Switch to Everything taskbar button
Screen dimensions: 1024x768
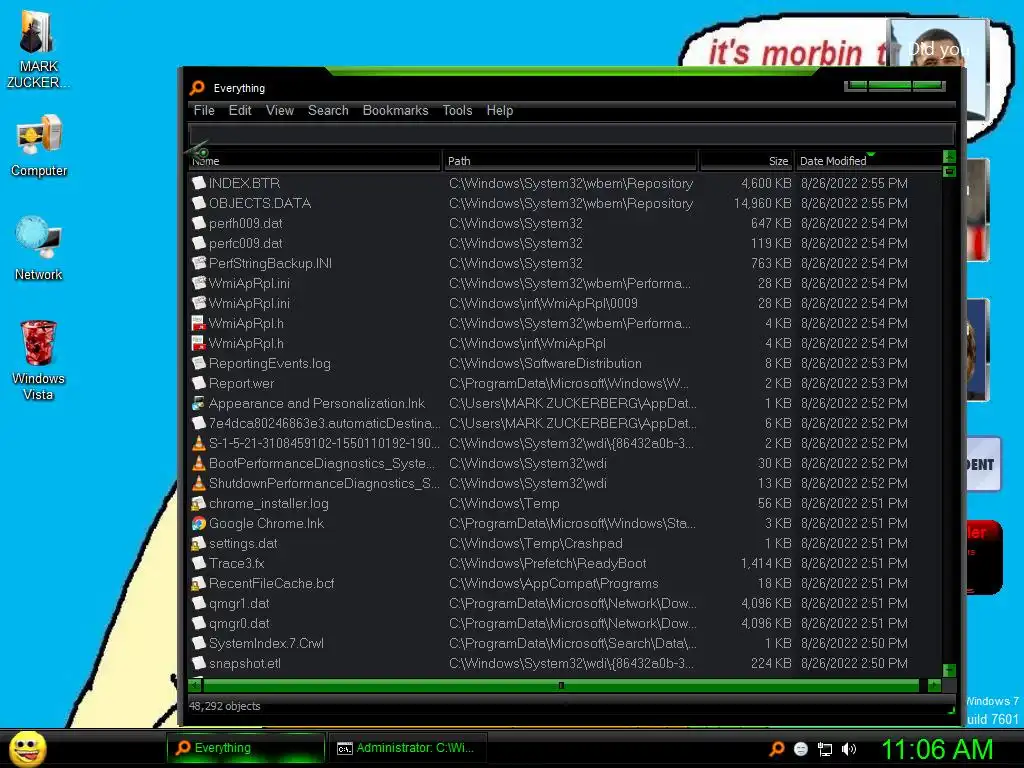coord(246,748)
